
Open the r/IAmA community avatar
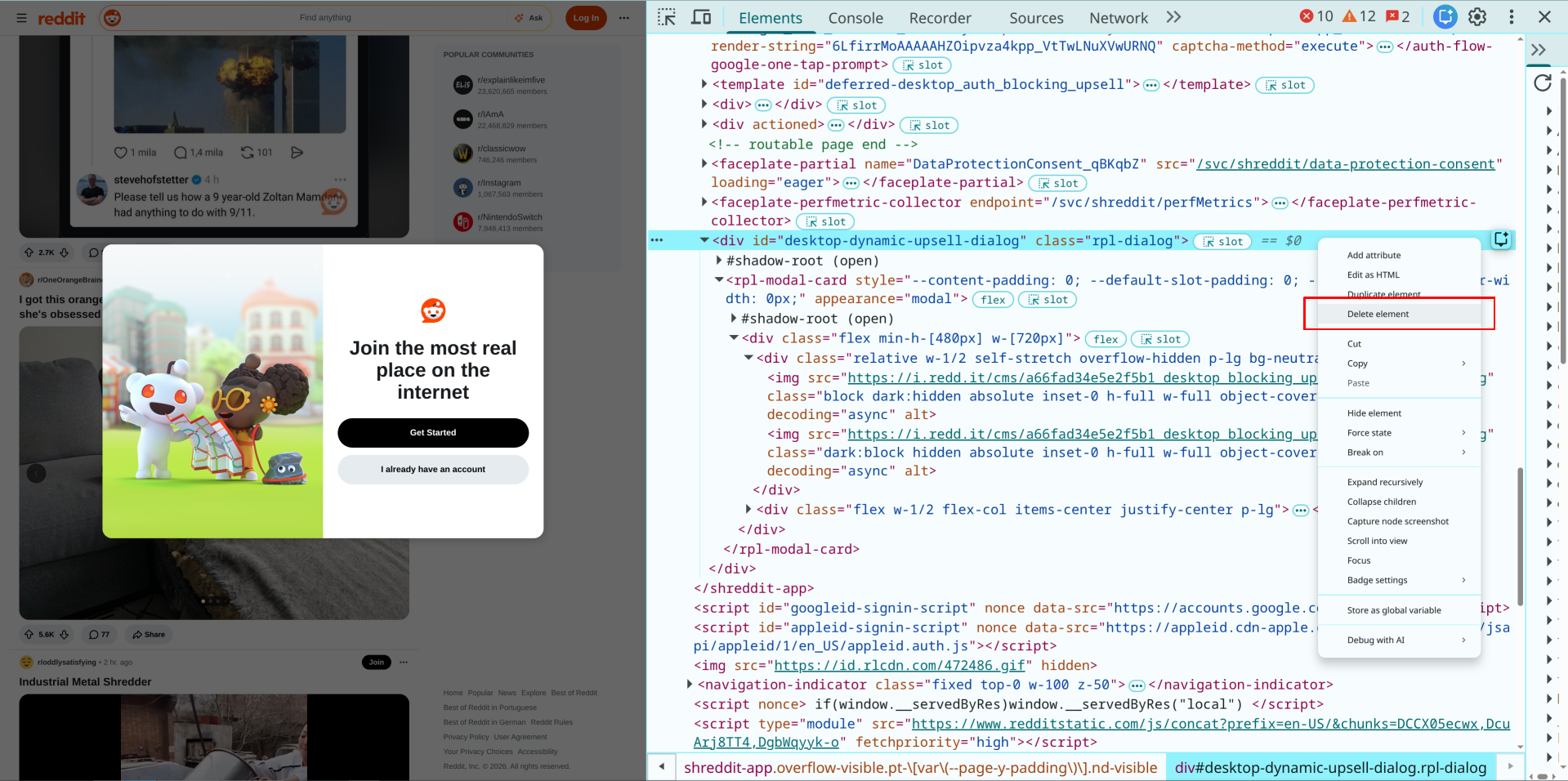click(463, 119)
